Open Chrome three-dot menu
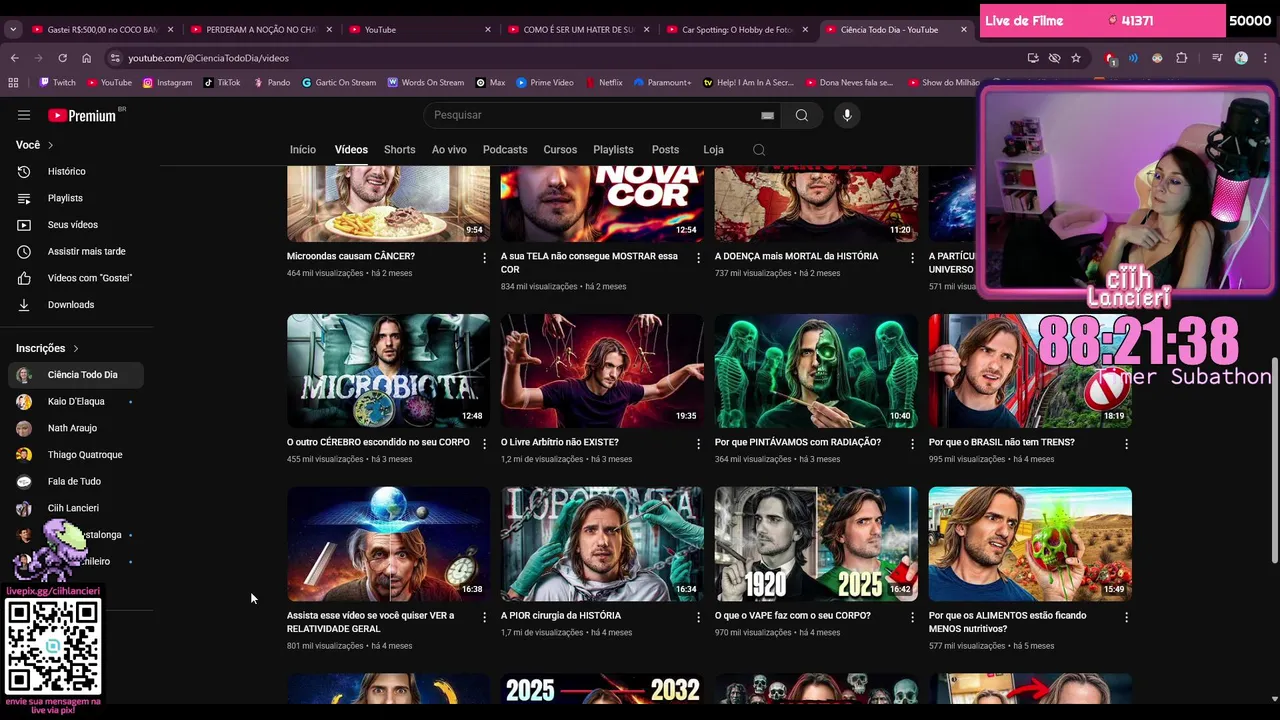Image resolution: width=1280 pixels, height=720 pixels. 1266,58
